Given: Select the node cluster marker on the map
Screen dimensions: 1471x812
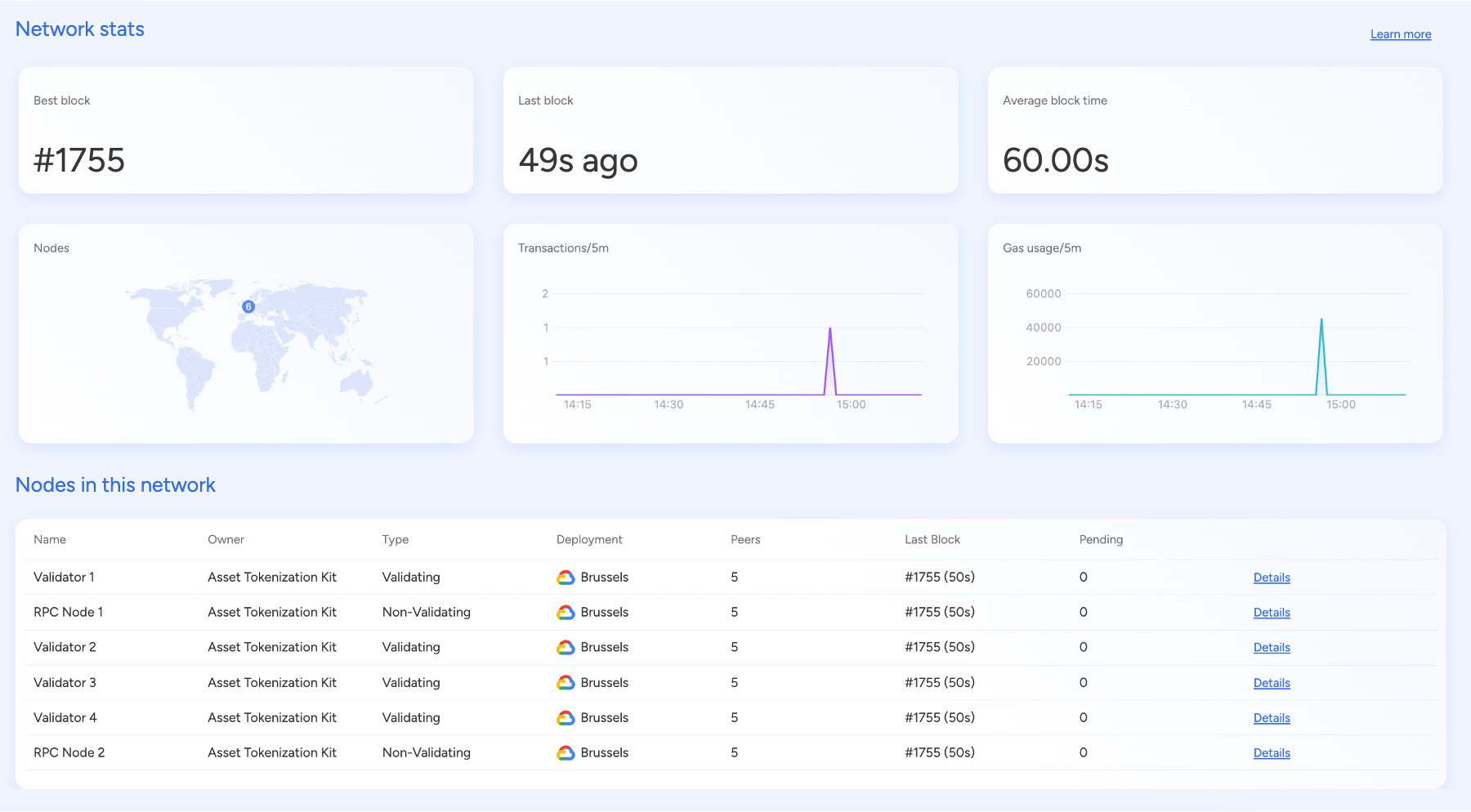Looking at the screenshot, I should [247, 306].
